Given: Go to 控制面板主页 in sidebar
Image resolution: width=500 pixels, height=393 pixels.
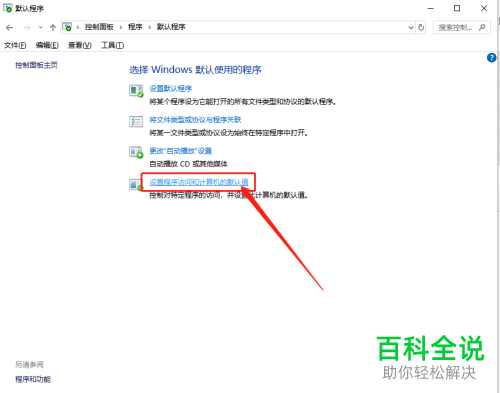Looking at the screenshot, I should (x=36, y=65).
